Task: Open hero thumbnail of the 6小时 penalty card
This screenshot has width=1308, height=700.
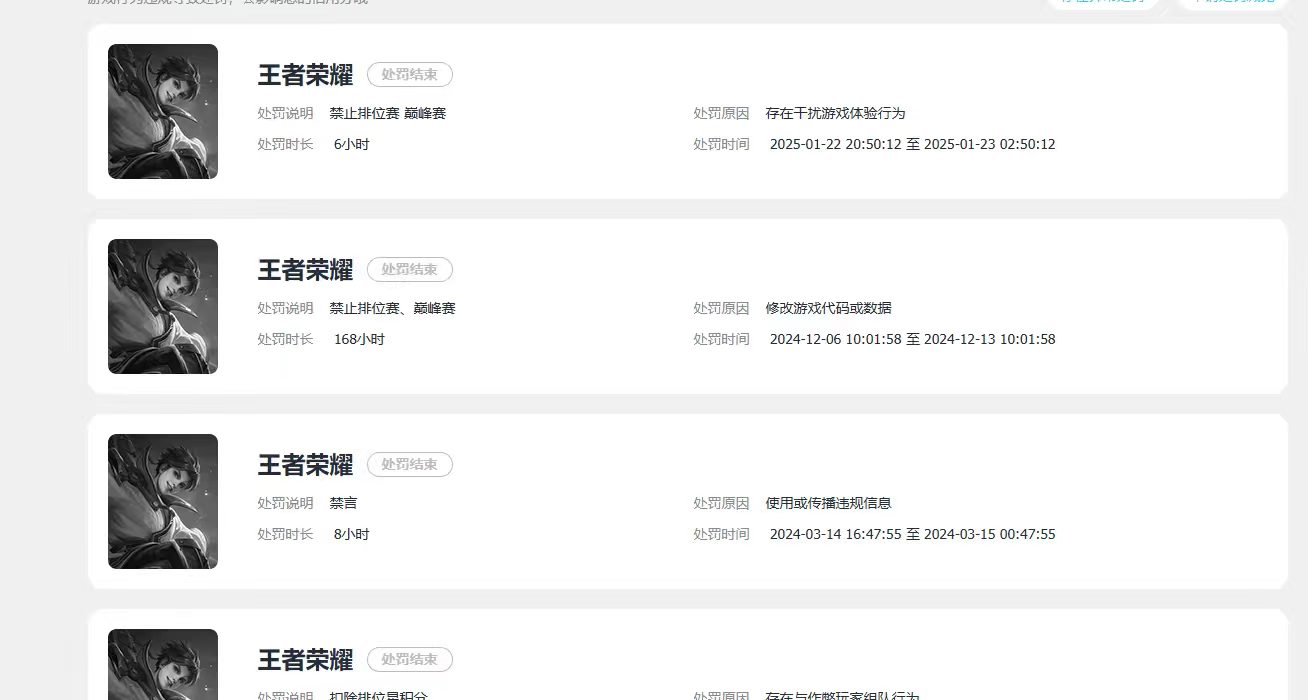Action: pos(163,111)
